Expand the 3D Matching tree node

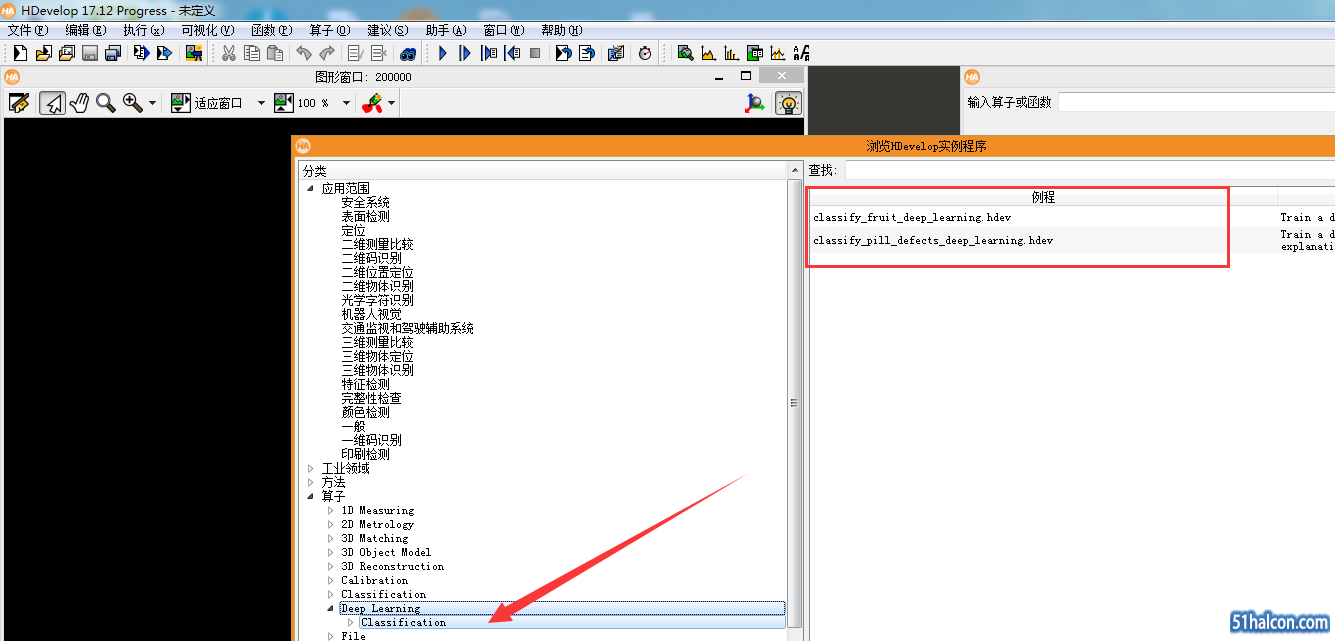coord(331,538)
